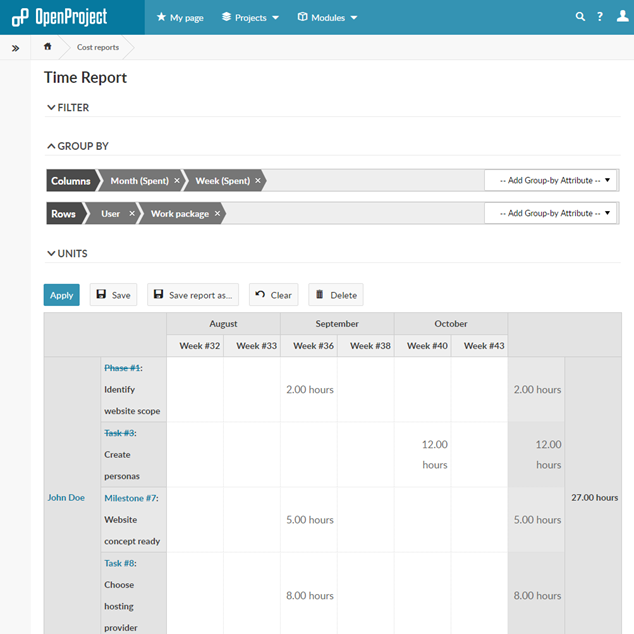
Task: Expand the UNITS section
Action: 67,254
